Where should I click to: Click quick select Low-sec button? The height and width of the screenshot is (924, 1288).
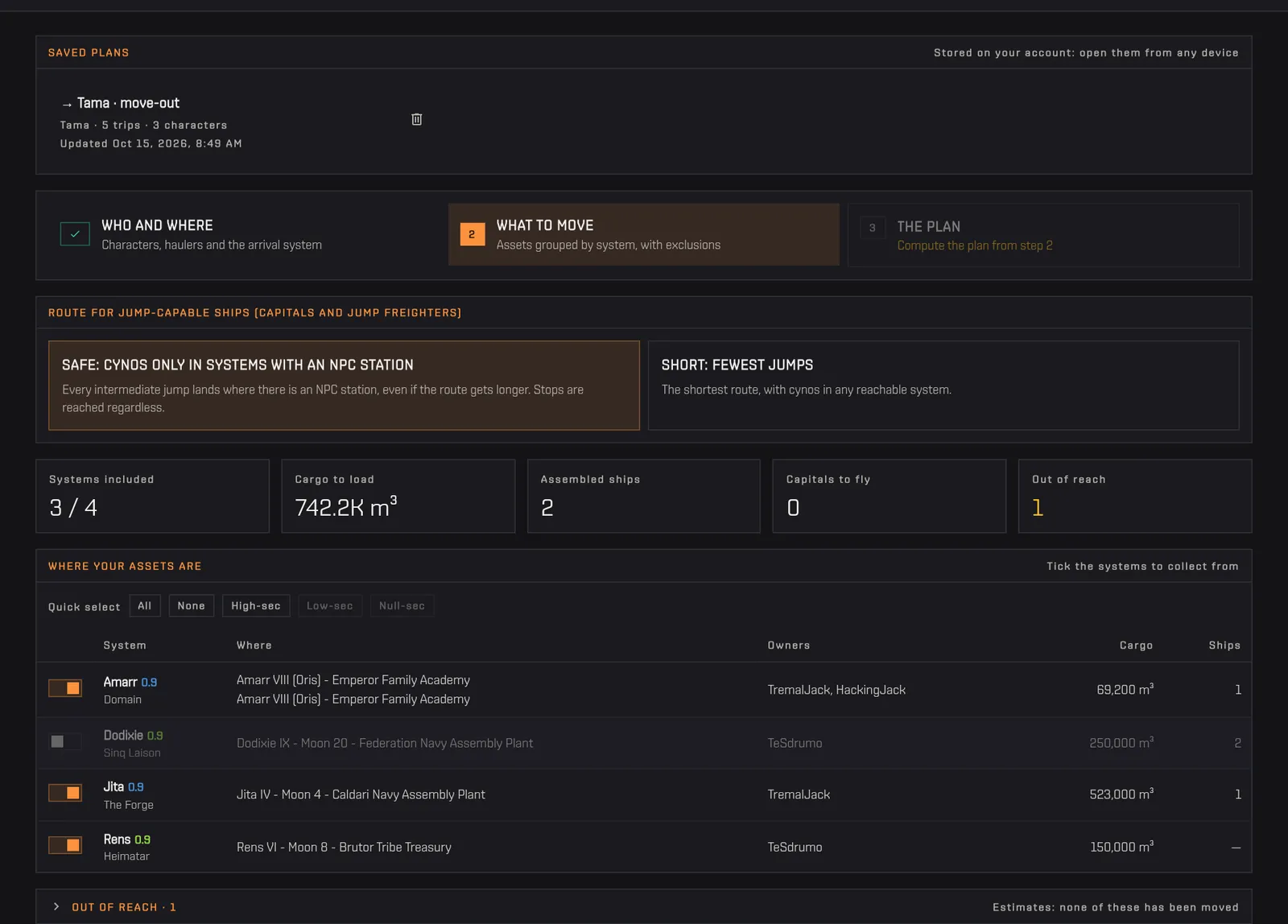(330, 606)
